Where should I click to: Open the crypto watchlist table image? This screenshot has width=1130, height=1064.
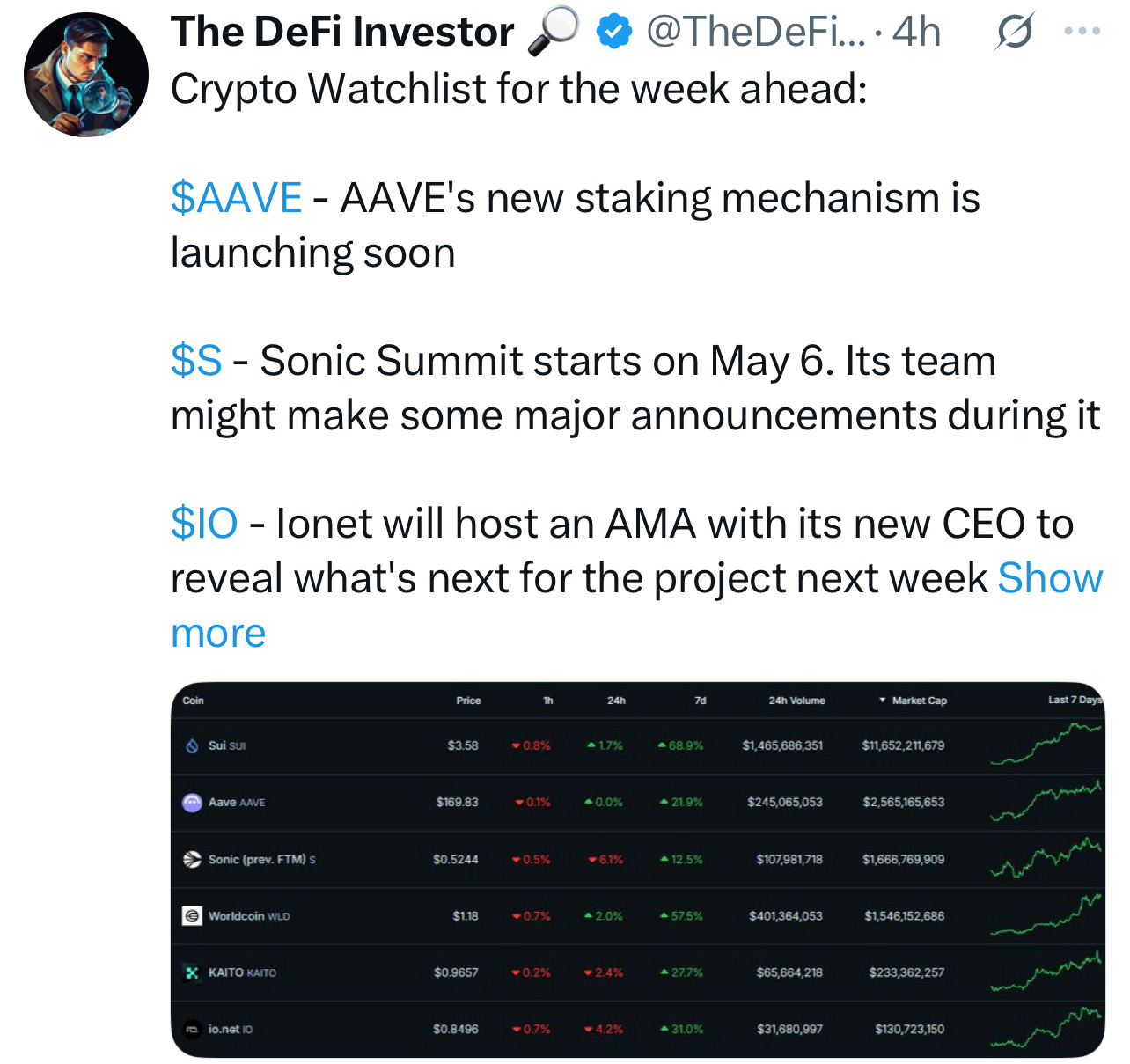point(637,870)
